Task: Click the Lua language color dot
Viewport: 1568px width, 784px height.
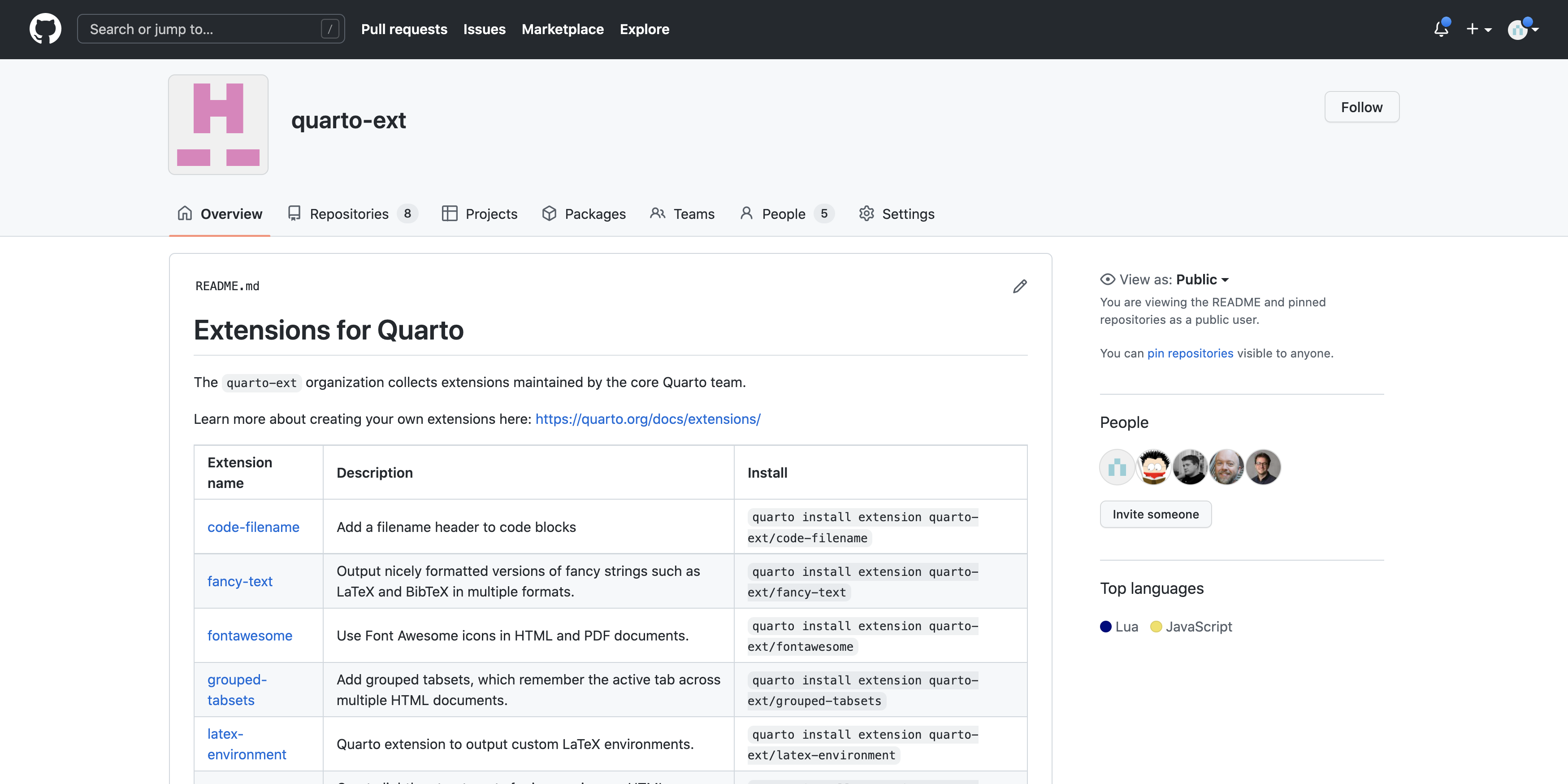Action: pos(1106,626)
